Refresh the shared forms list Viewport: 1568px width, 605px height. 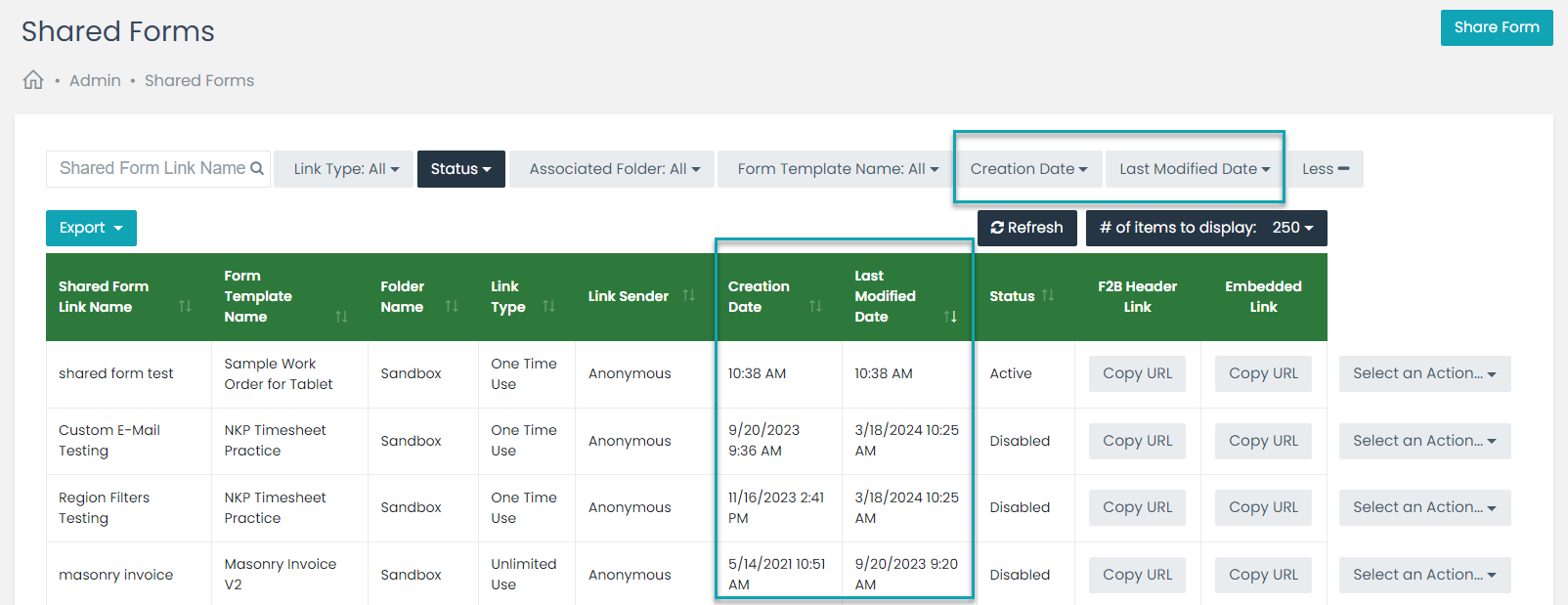(1026, 228)
